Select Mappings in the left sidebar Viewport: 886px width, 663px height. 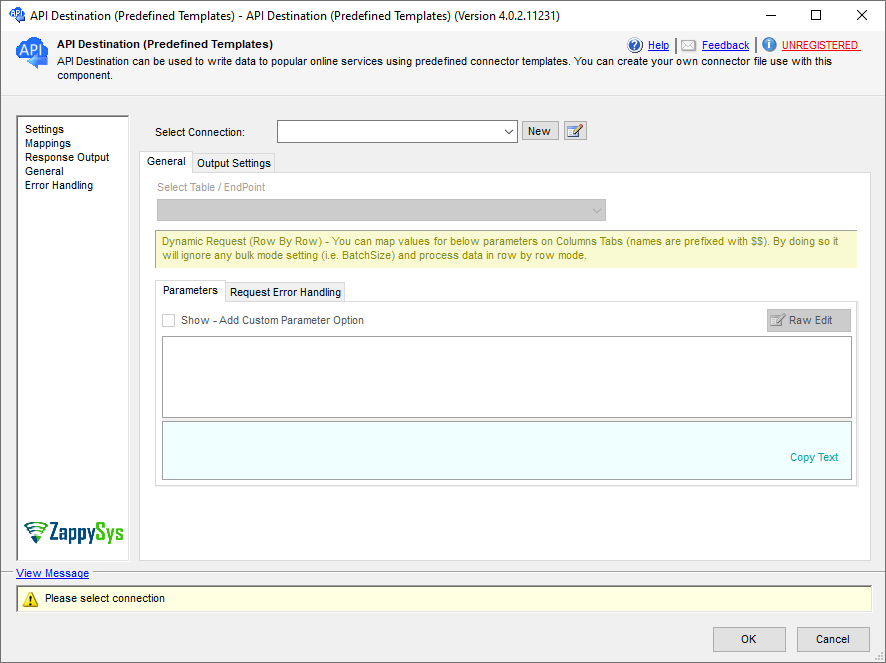tap(48, 144)
